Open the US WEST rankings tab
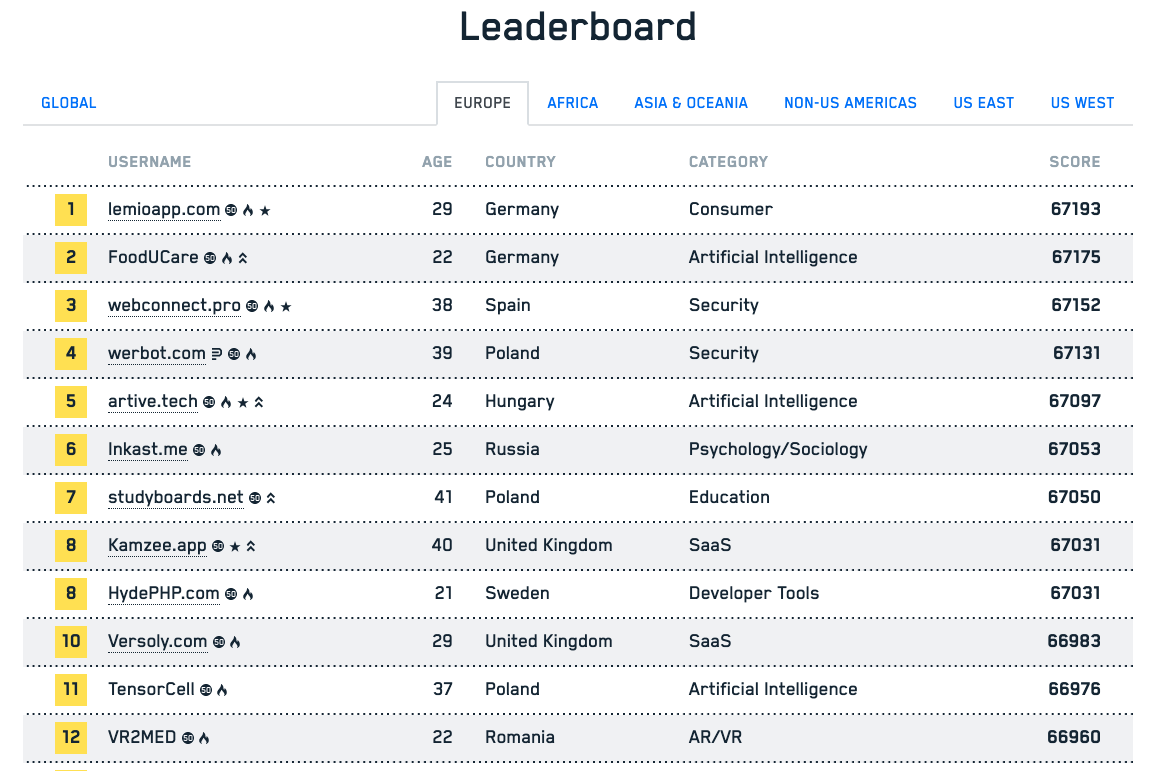1152x771 pixels. point(1082,103)
